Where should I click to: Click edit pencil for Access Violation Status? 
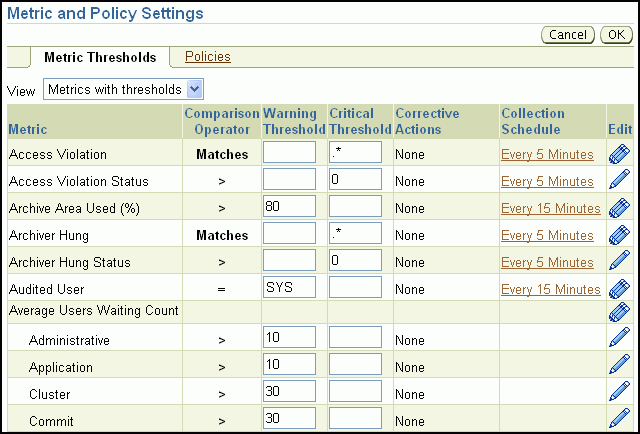click(x=619, y=181)
